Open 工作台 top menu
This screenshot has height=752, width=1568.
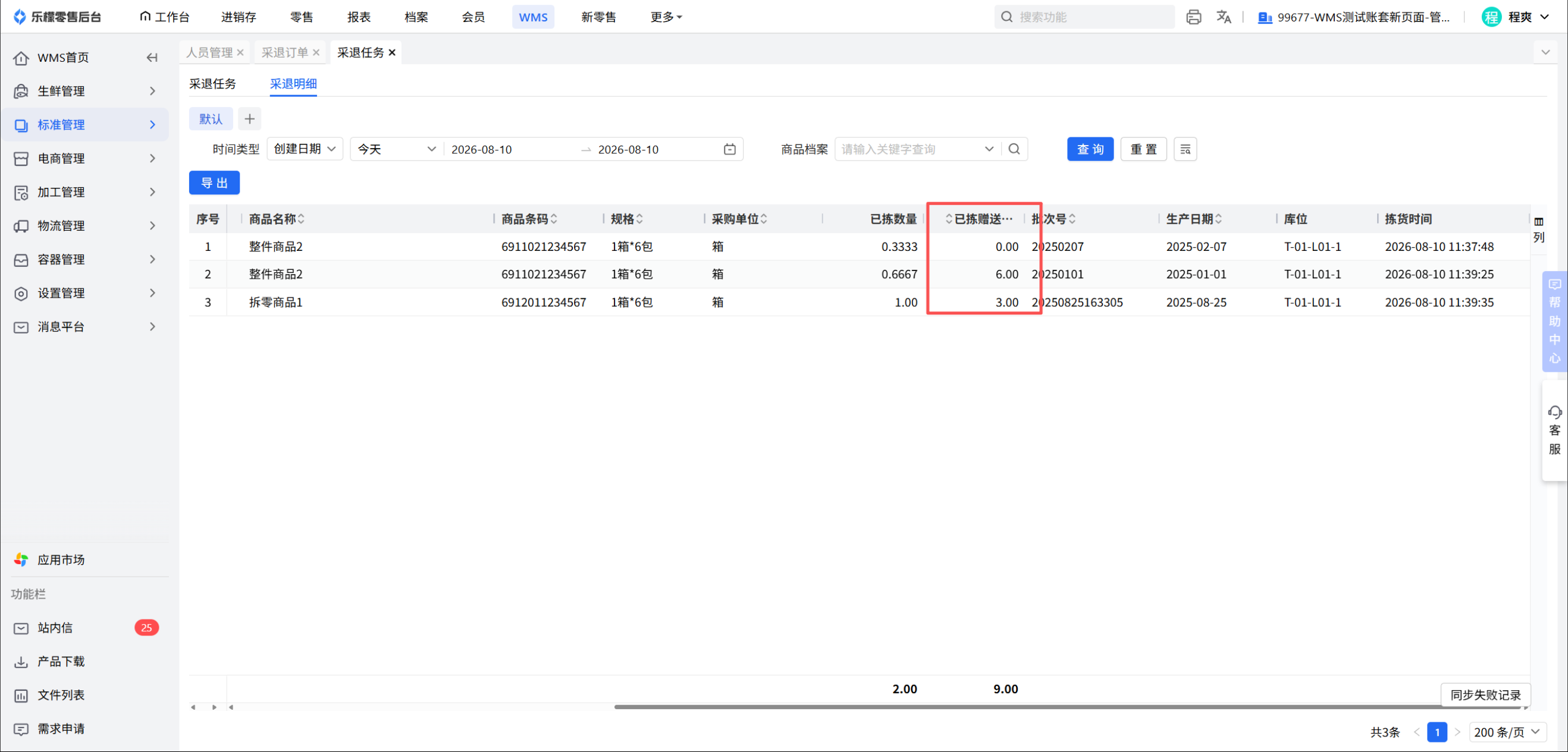coord(164,17)
